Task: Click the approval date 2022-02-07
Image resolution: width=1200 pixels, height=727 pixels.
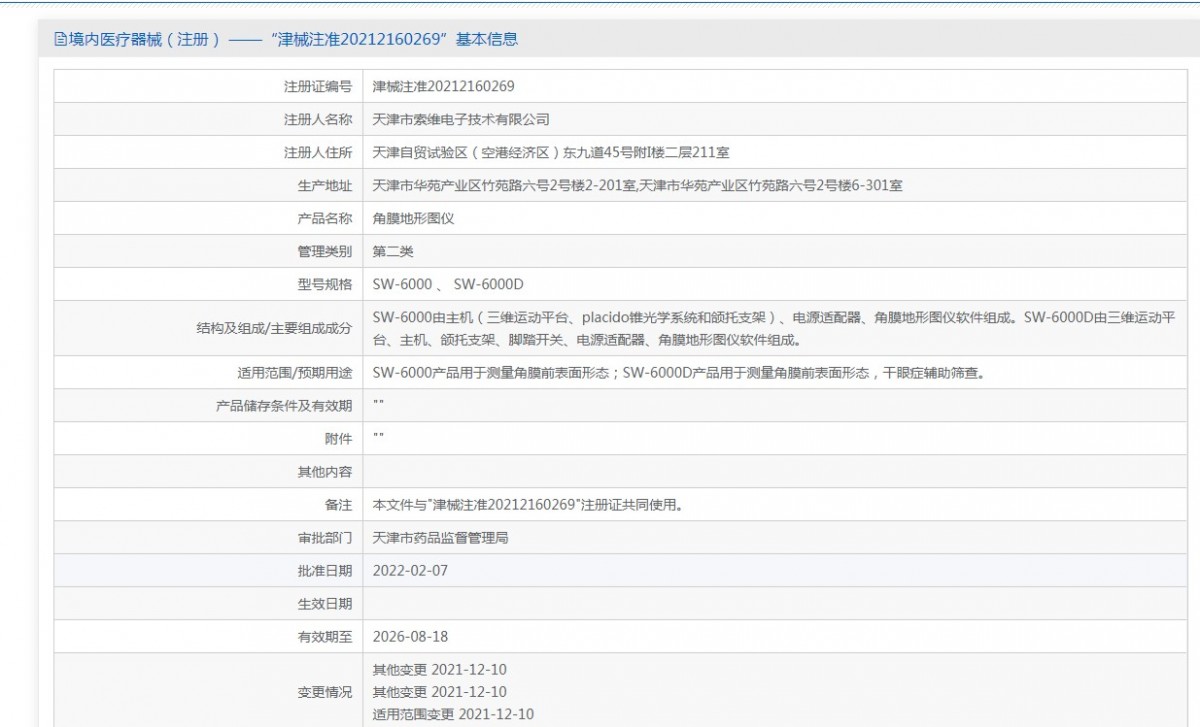Action: [x=410, y=571]
